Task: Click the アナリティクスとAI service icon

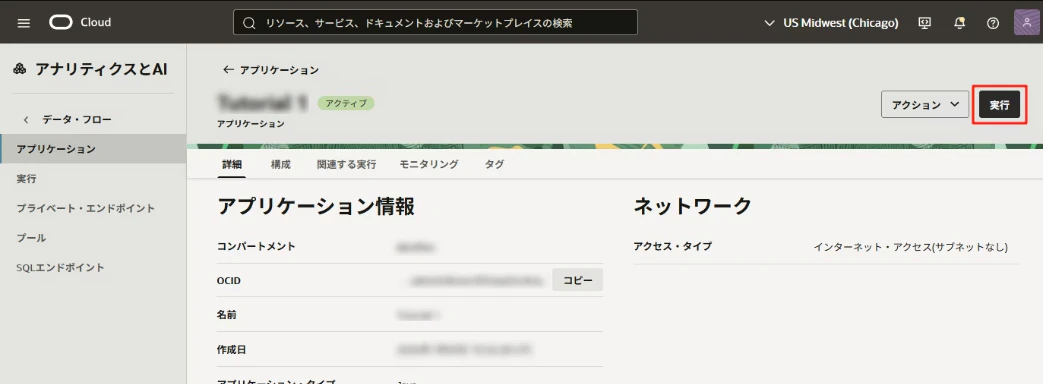Action: [20, 69]
